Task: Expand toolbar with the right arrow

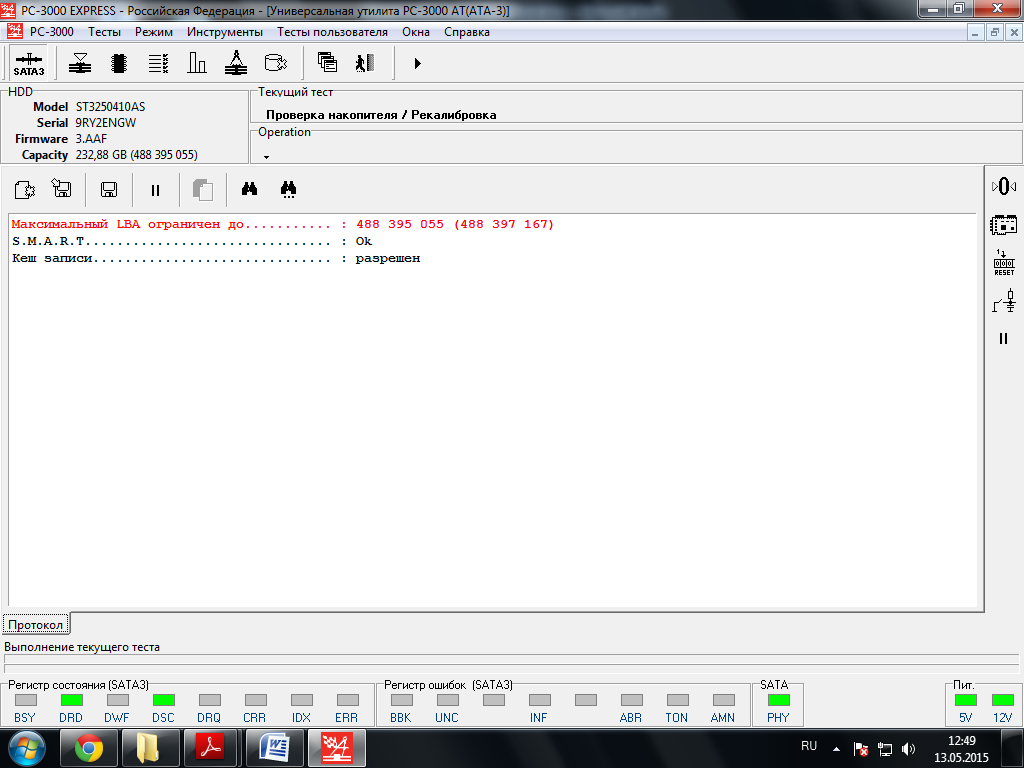Action: (418, 63)
